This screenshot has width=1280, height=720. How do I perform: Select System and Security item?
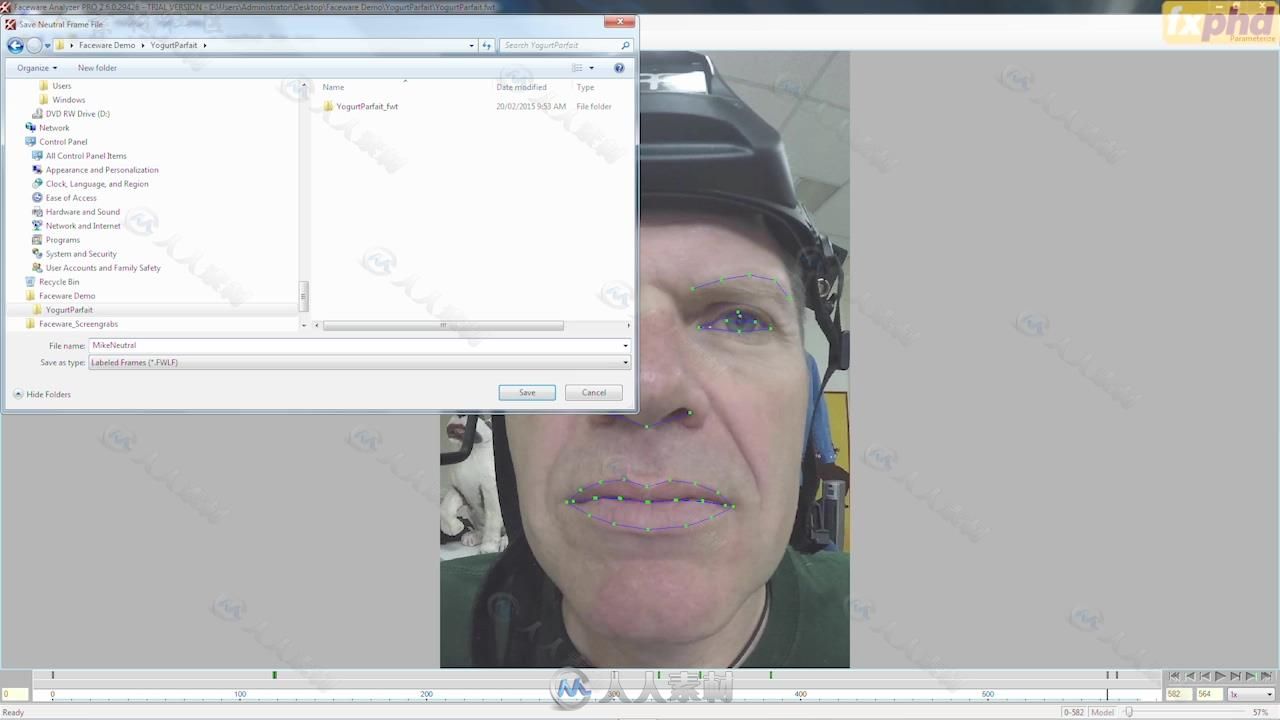(81, 254)
